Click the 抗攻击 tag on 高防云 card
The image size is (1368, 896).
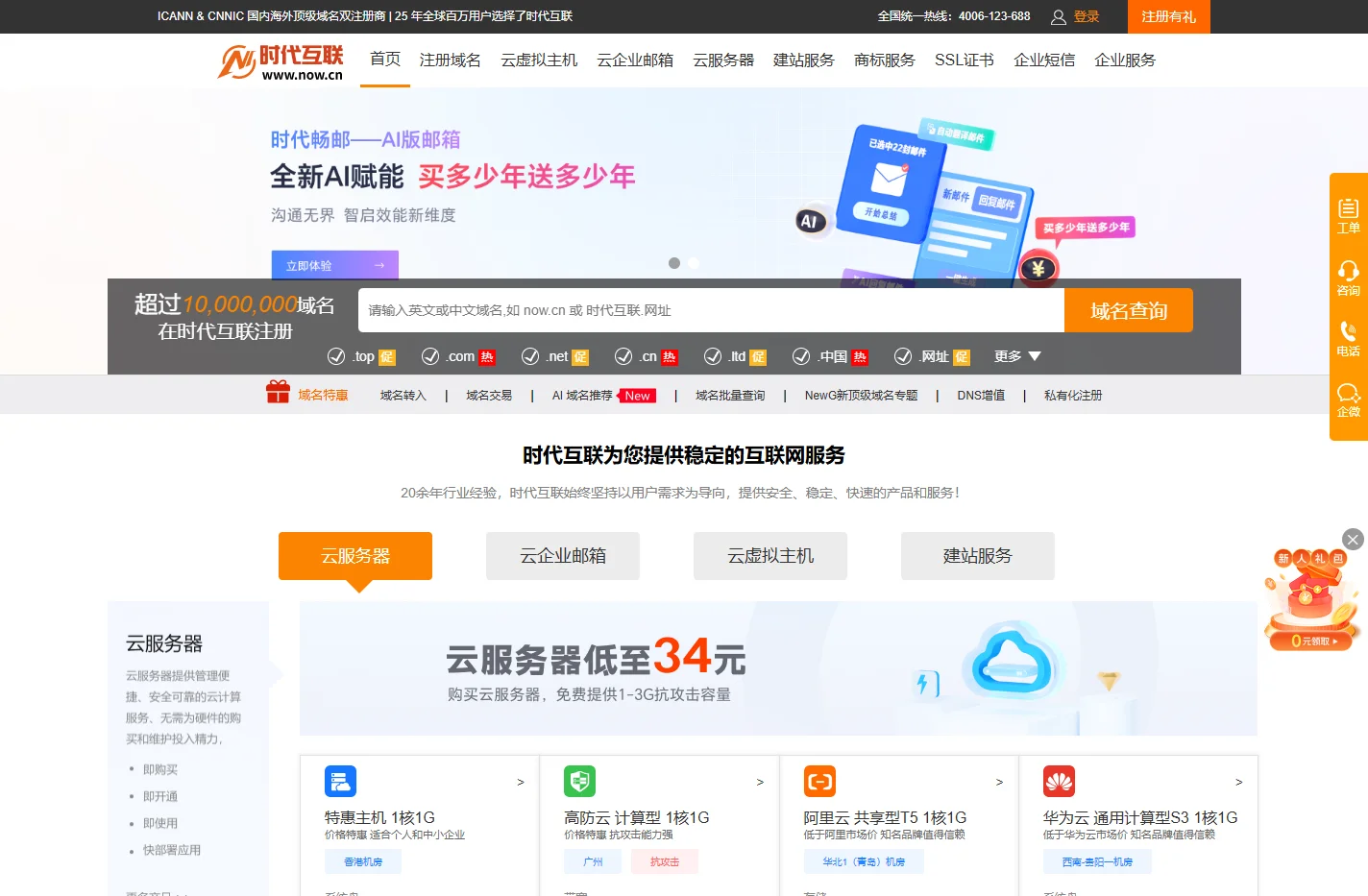[665, 861]
